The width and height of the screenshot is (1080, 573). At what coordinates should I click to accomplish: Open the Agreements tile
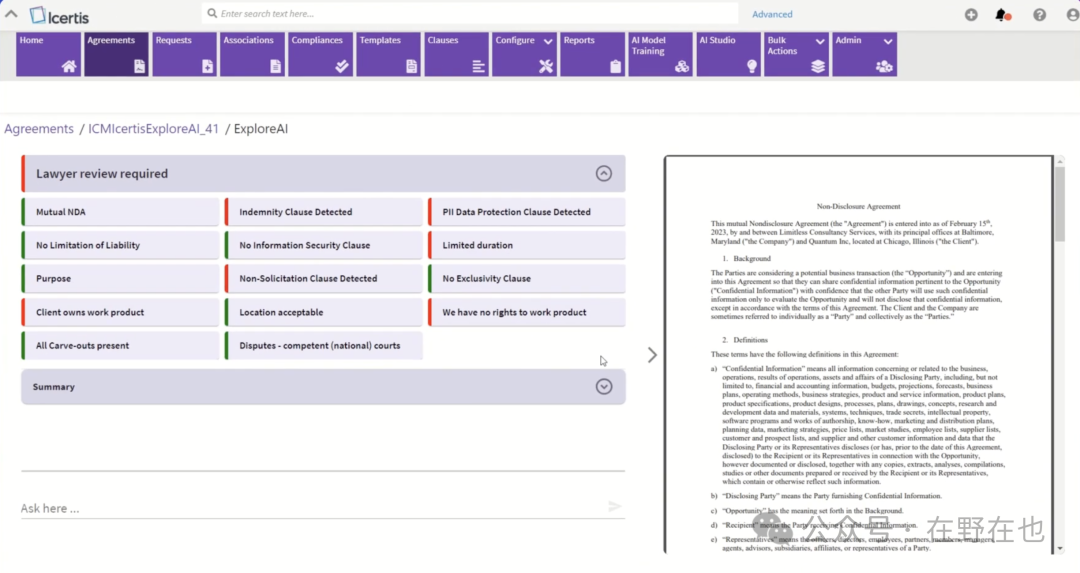pyautogui.click(x=116, y=54)
